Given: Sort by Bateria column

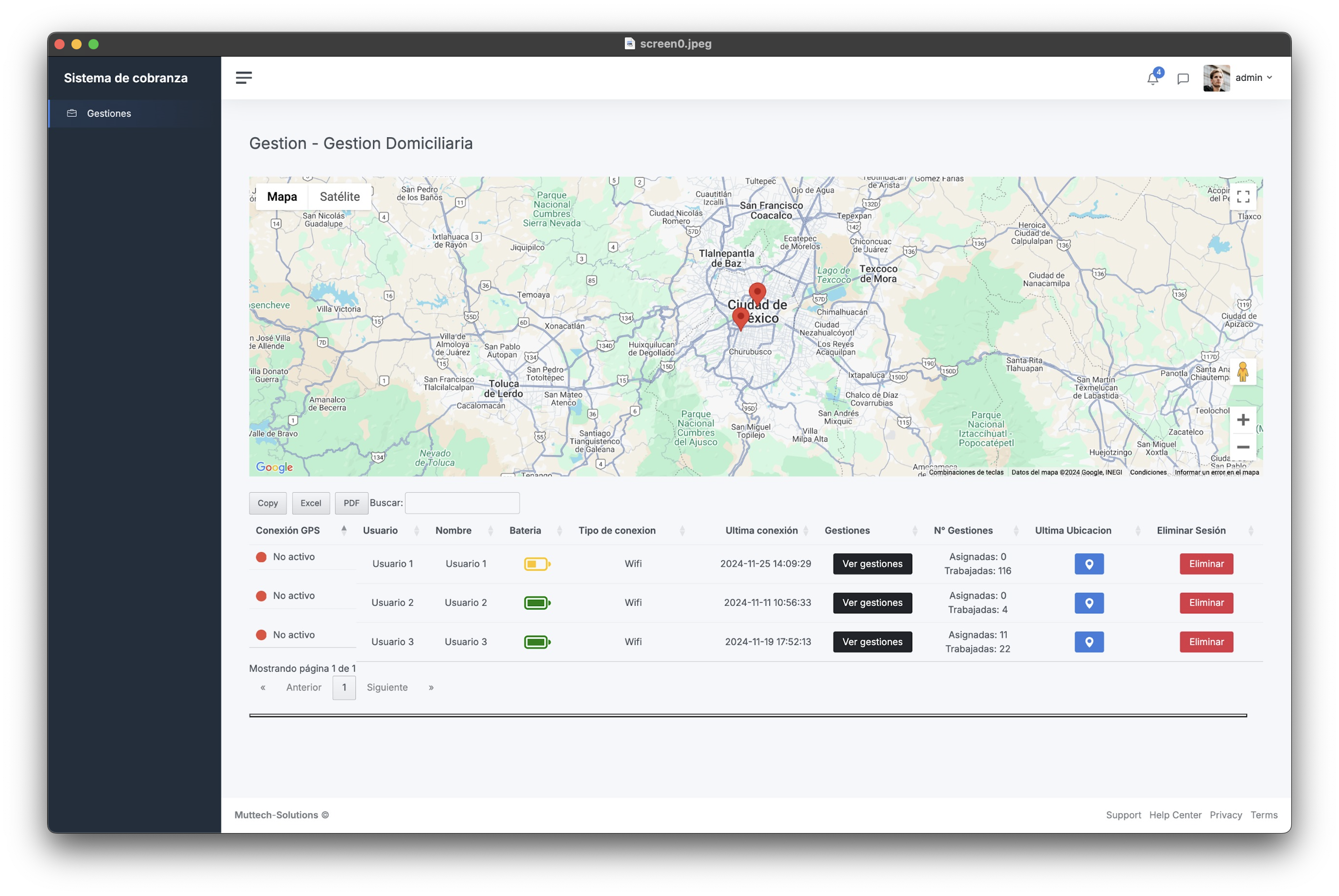Looking at the screenshot, I should point(536,530).
